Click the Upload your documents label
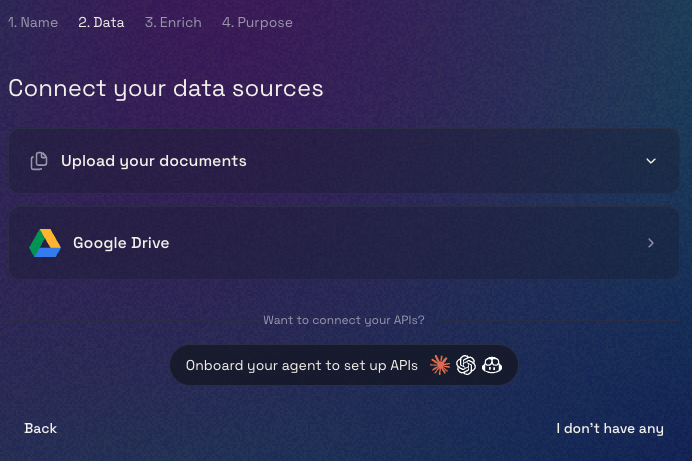This screenshot has width=692, height=461. coord(154,161)
